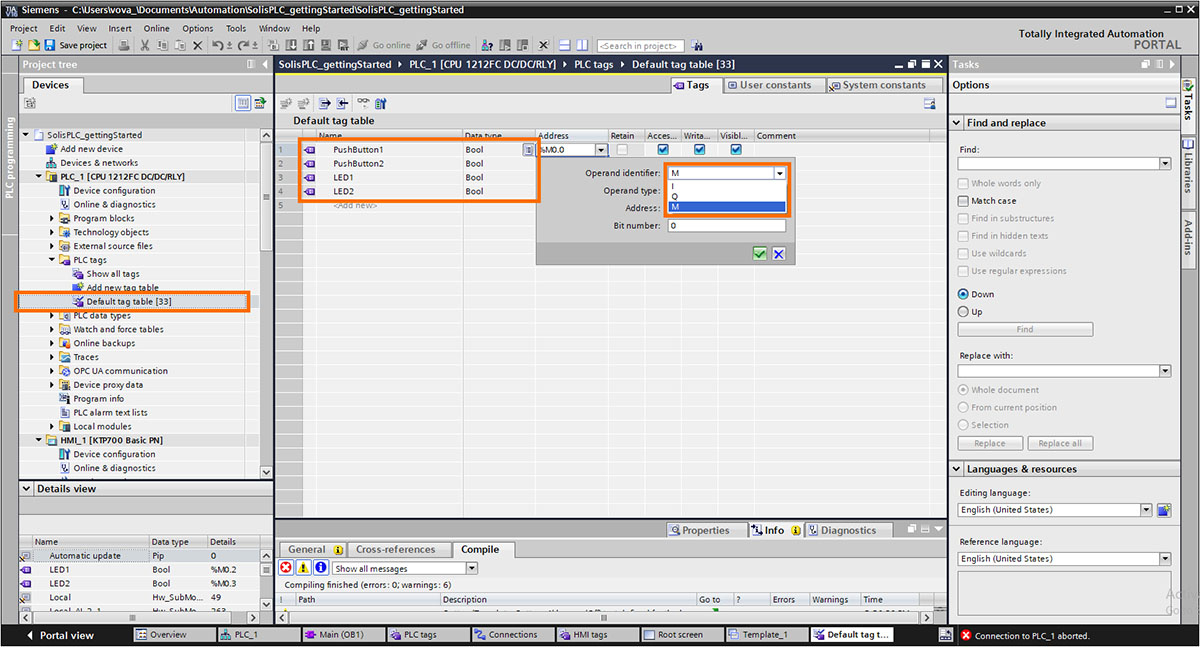
Task: Open the Online menu
Action: tap(156, 28)
